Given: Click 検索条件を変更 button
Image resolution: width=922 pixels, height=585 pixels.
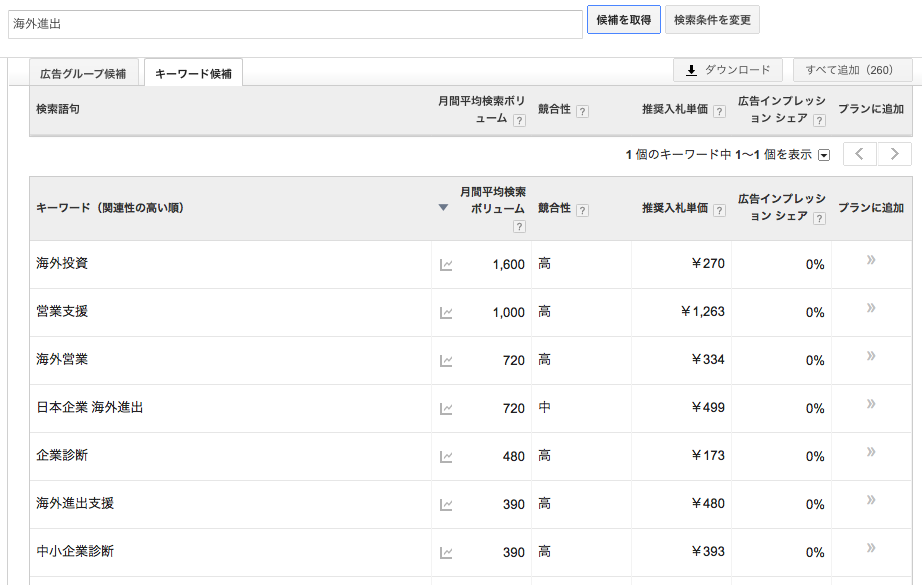Looking at the screenshot, I should (x=712, y=20).
